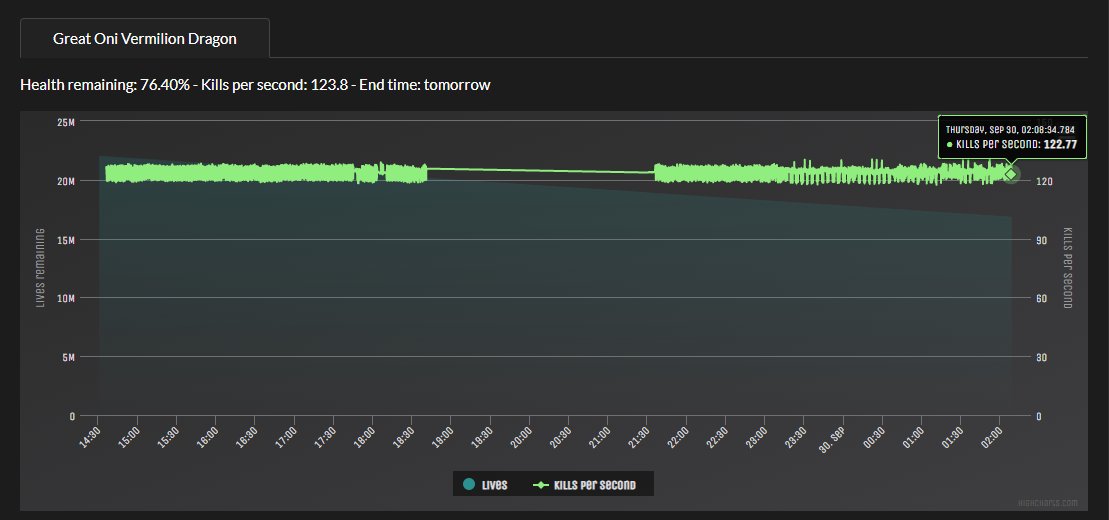Click the tooltip value 122.77
Image resolution: width=1109 pixels, height=520 pixels.
pyautogui.click(x=1061, y=144)
